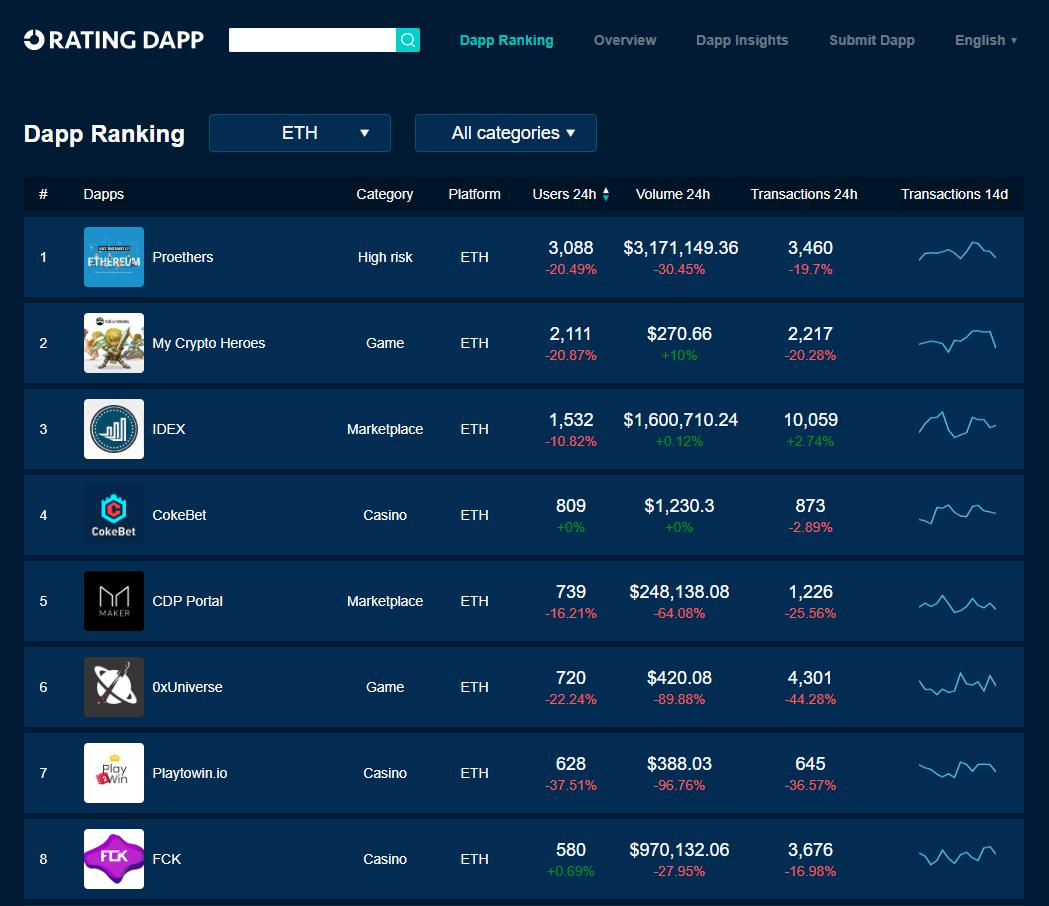
Task: Open the Playtowin.io name link
Action: tap(190, 773)
